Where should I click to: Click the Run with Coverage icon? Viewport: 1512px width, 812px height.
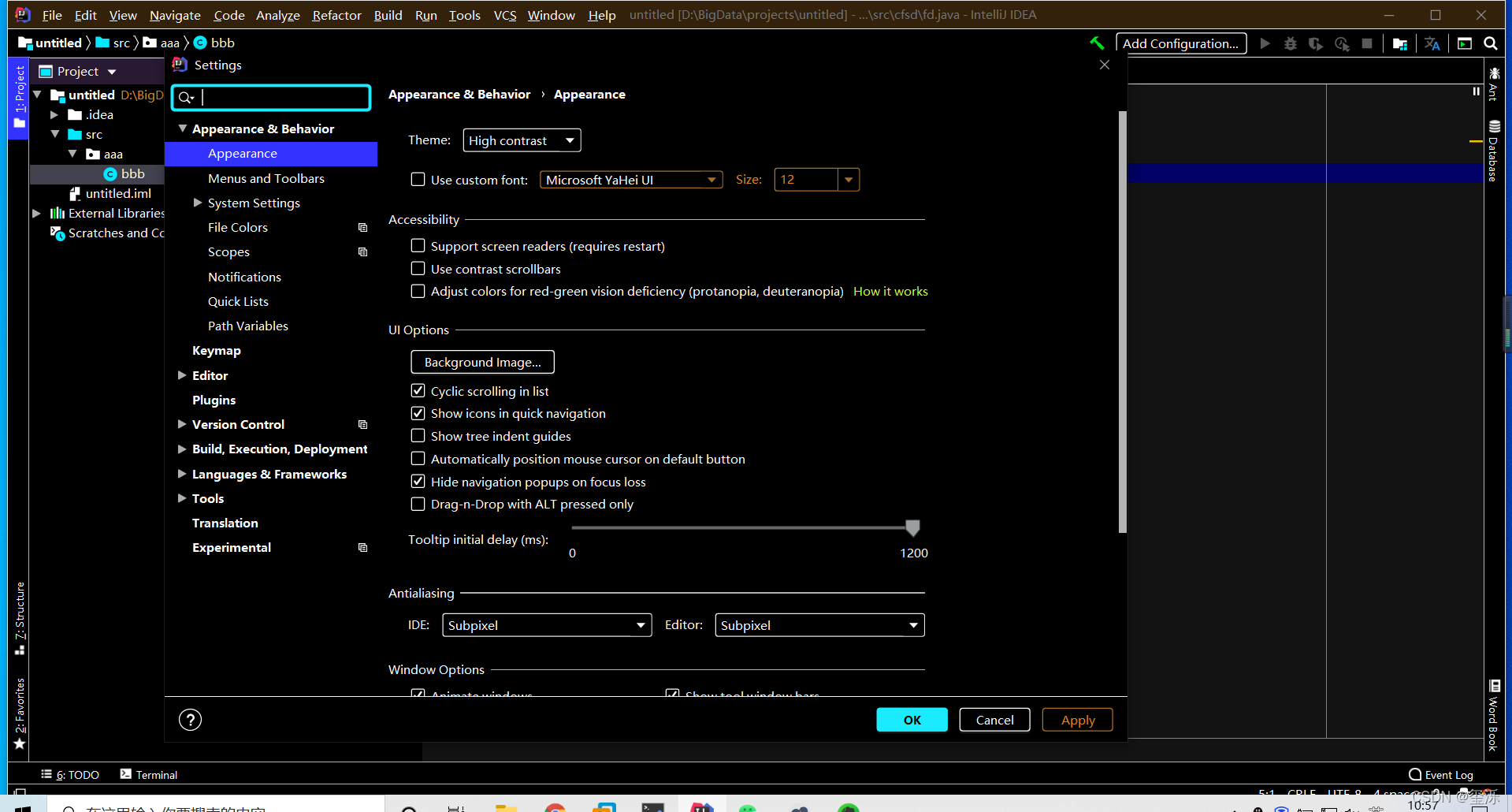point(1316,43)
